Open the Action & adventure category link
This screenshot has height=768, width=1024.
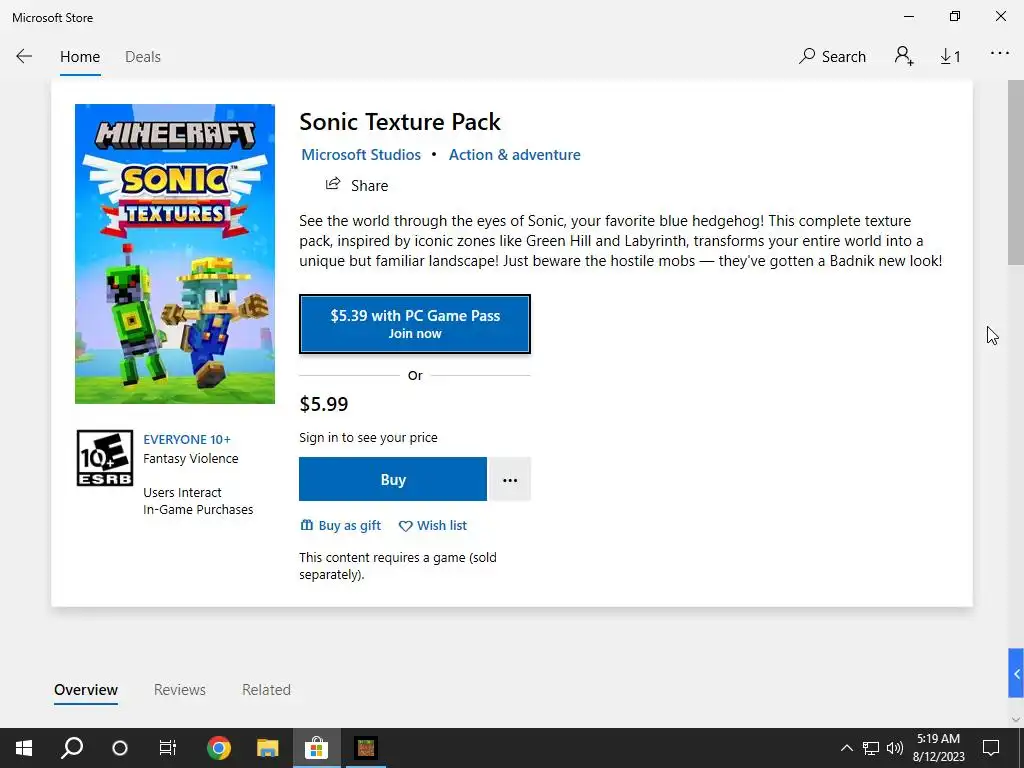point(515,155)
